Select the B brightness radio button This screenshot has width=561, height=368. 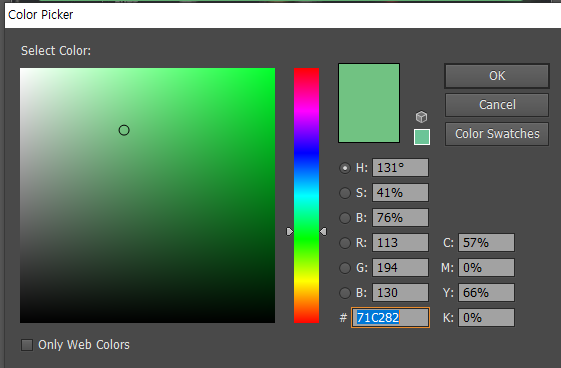[x=345, y=218]
